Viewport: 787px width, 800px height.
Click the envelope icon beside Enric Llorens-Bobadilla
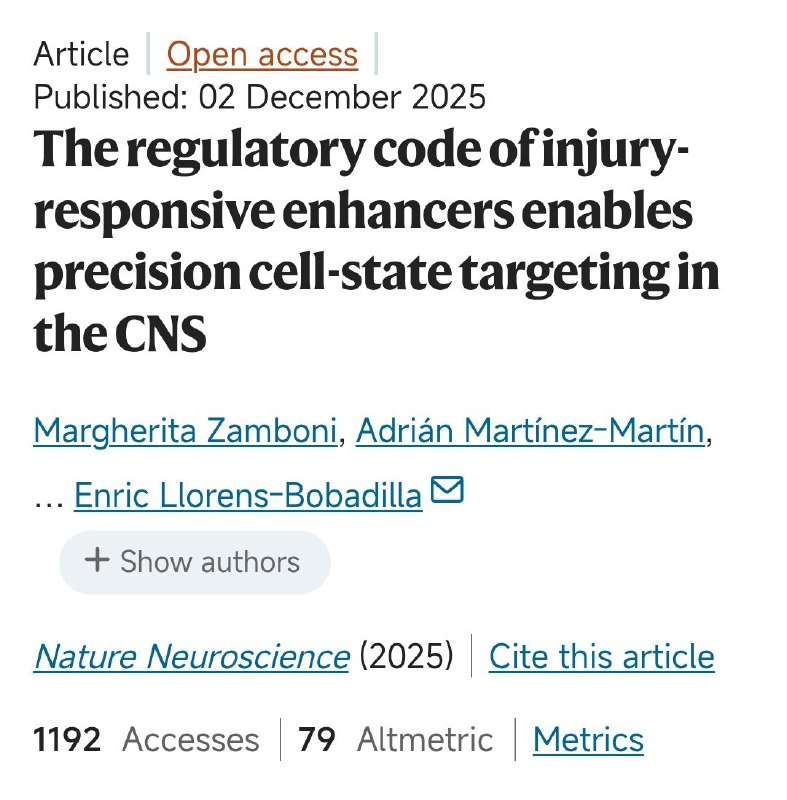click(x=447, y=491)
